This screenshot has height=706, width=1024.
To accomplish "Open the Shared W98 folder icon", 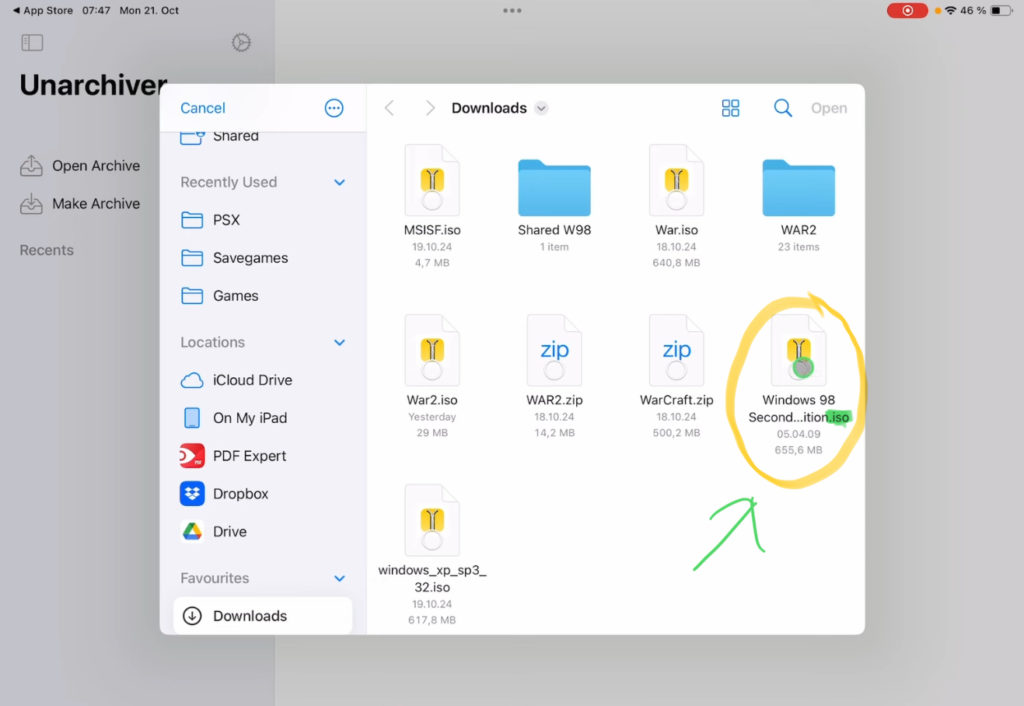I will [x=554, y=187].
